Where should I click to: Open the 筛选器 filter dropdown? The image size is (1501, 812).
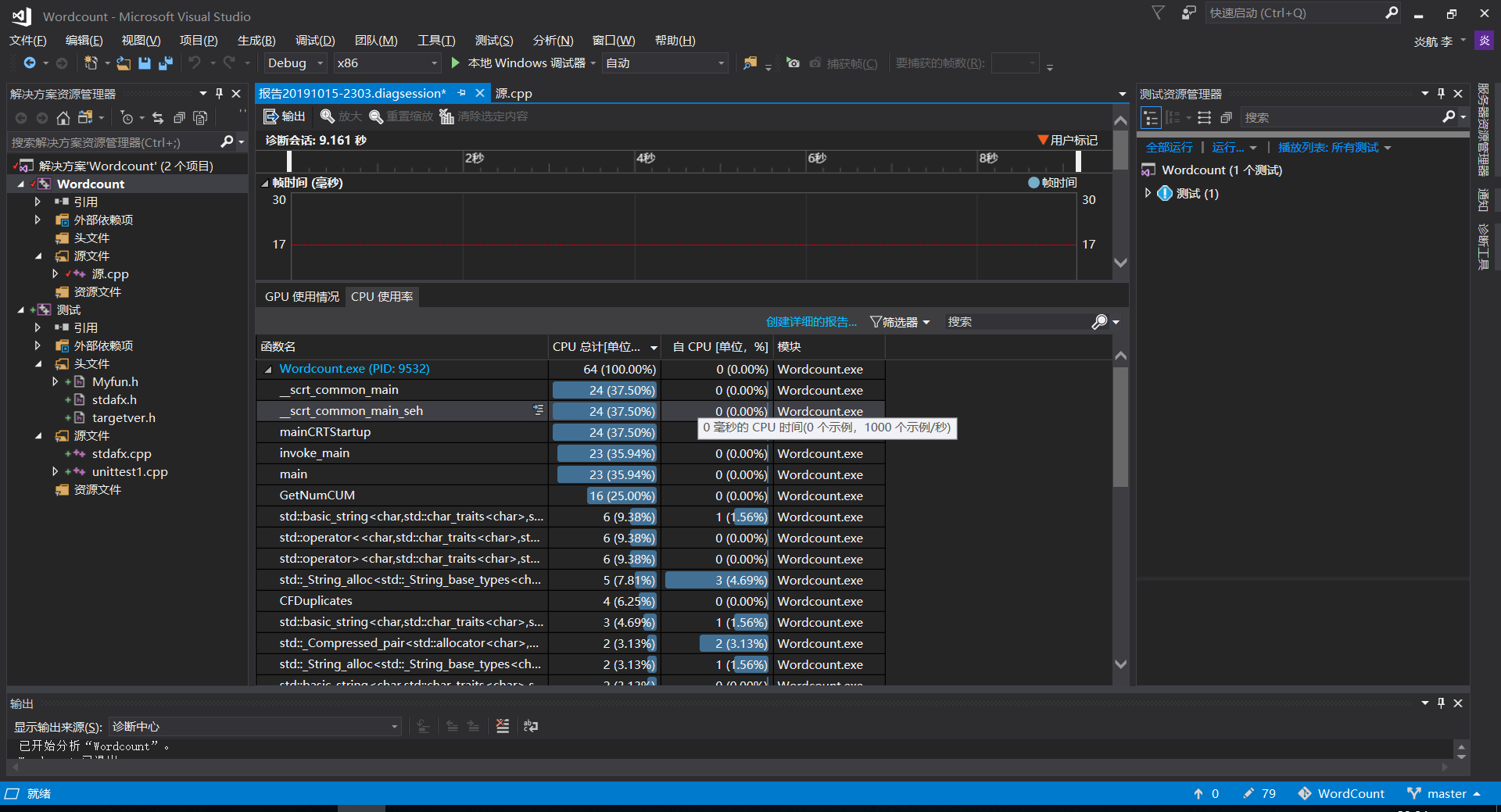click(x=900, y=322)
